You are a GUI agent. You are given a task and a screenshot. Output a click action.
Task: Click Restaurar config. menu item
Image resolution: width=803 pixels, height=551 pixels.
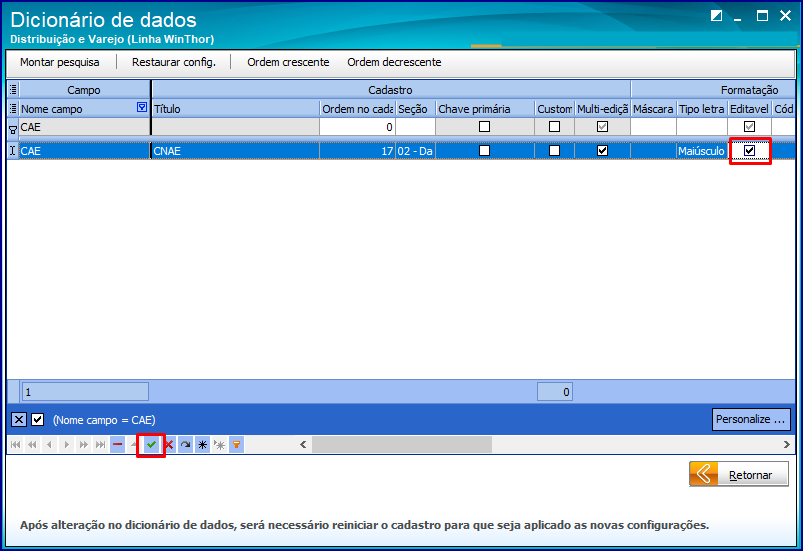point(174,62)
